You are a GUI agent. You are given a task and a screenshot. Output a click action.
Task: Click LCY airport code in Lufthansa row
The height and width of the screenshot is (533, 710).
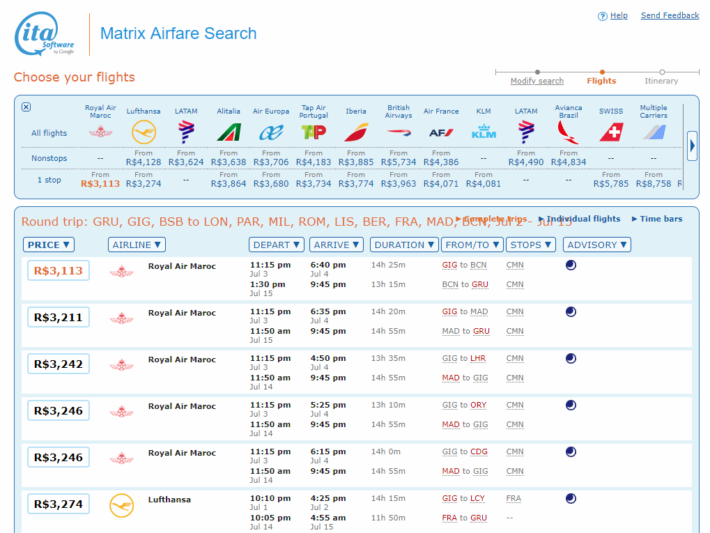[477, 498]
